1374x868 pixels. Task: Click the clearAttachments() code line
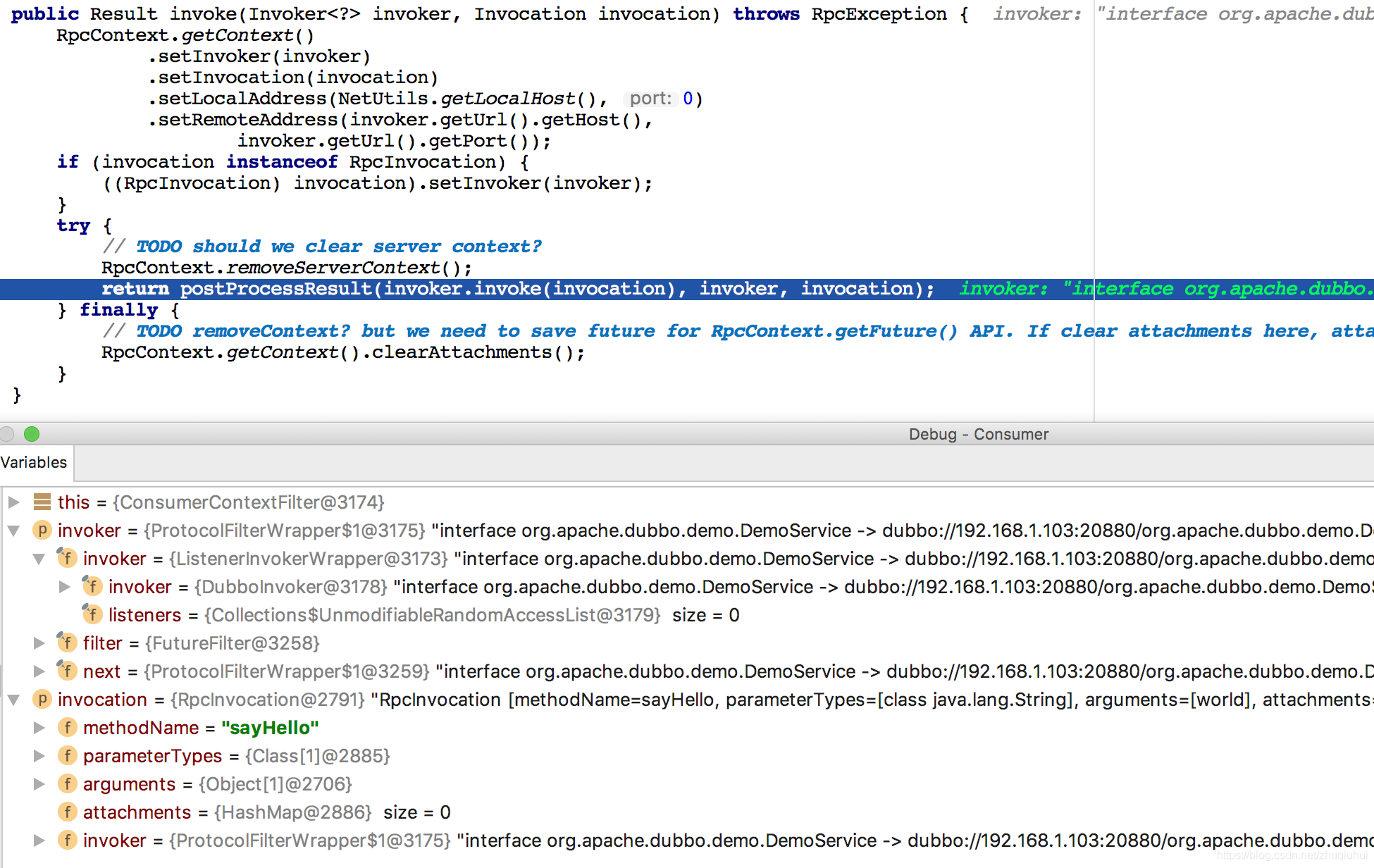pos(343,352)
